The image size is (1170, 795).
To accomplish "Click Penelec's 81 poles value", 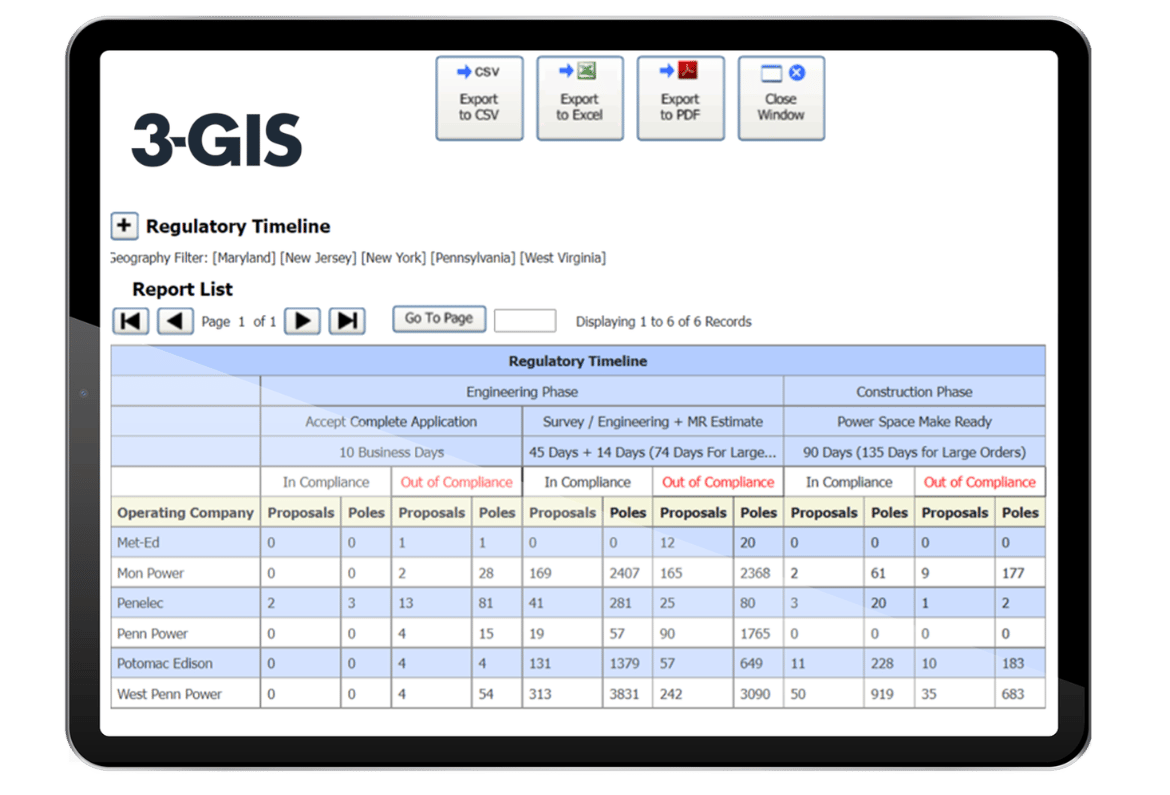I will point(486,603).
